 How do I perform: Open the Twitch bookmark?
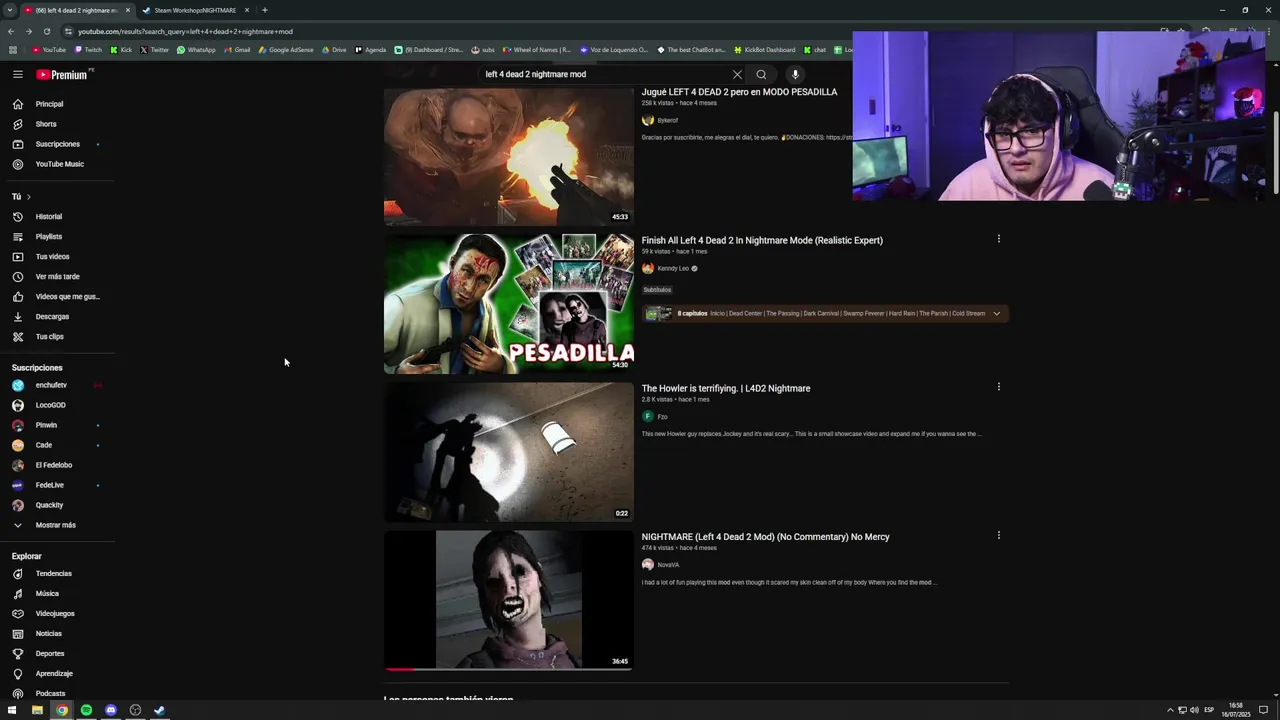[88, 50]
